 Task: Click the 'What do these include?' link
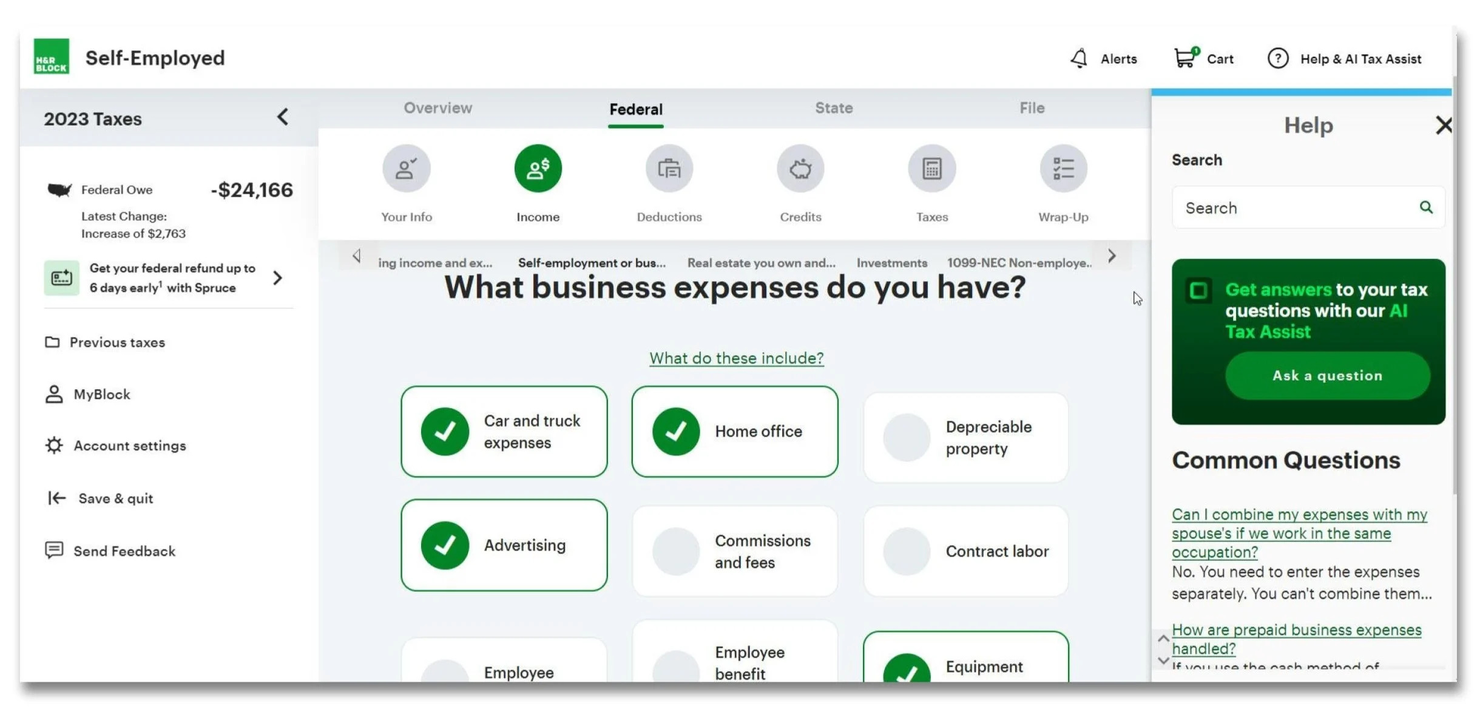tap(735, 358)
